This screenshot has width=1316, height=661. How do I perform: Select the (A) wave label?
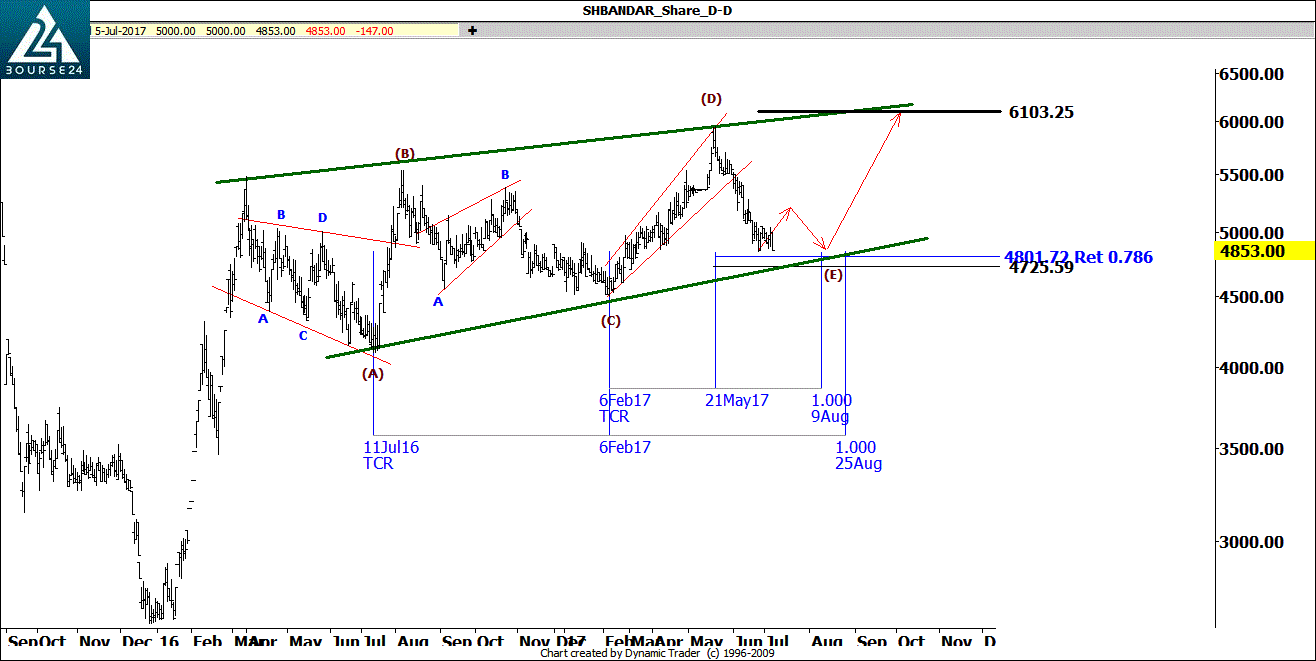(x=372, y=374)
